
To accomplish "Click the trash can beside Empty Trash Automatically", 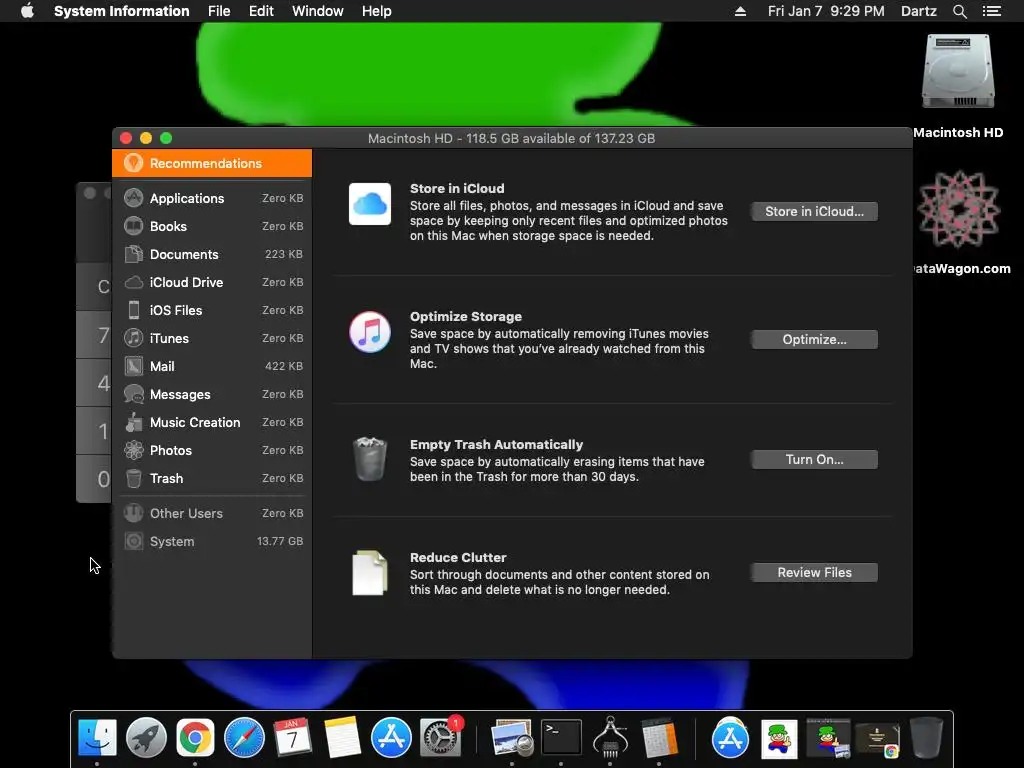I will click(x=370, y=458).
